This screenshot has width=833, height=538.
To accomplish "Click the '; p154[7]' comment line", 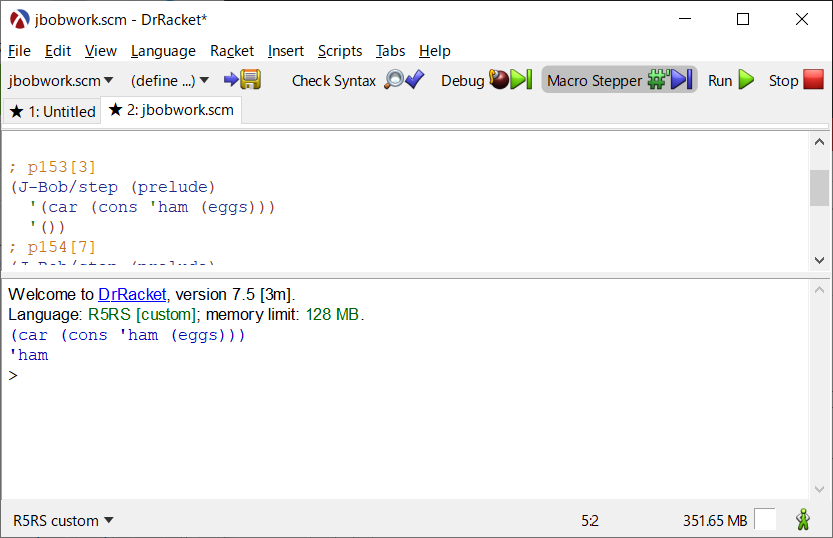I will (x=52, y=247).
